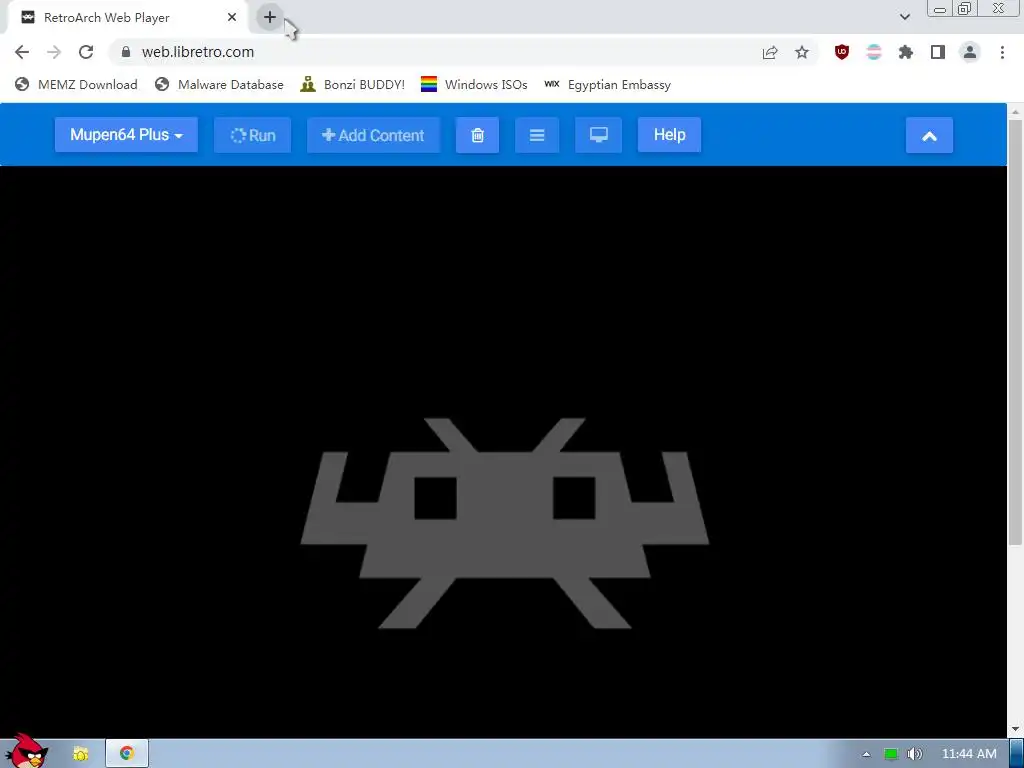Screen dimensions: 1024x768
Task: Go back to the previous page
Action: [22, 52]
